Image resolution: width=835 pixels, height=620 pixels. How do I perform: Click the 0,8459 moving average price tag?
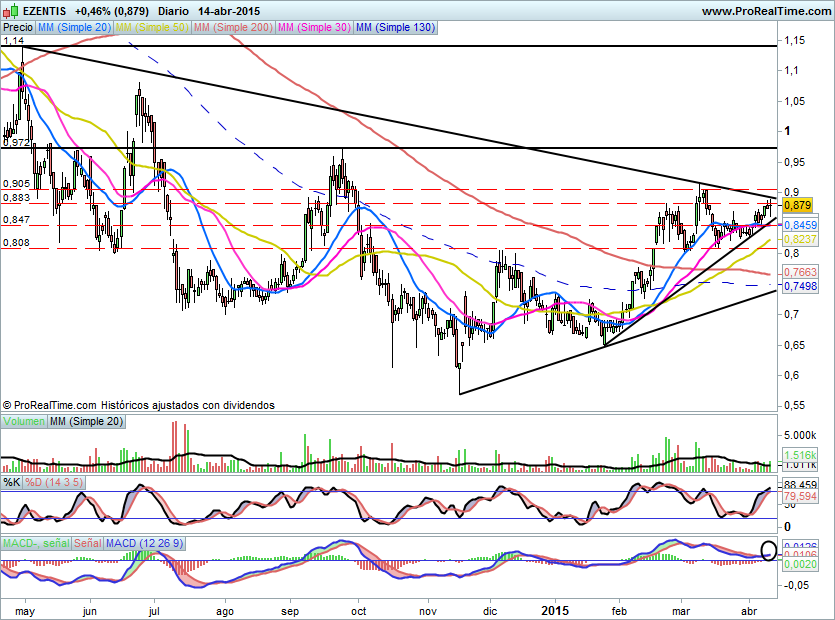[x=800, y=226]
